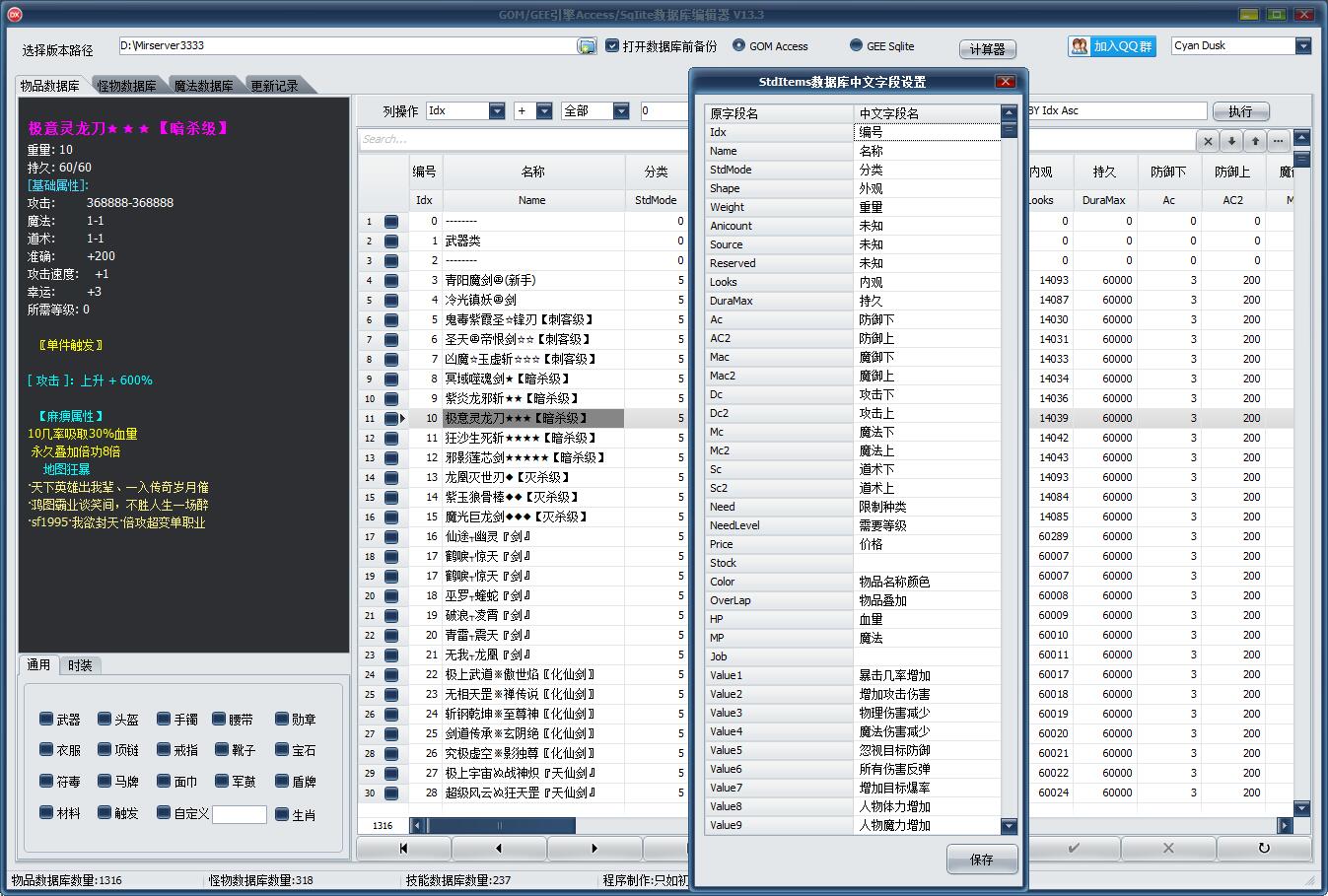The height and width of the screenshot is (896, 1328).
Task: Find next with down arrow icon
Action: (x=1231, y=141)
